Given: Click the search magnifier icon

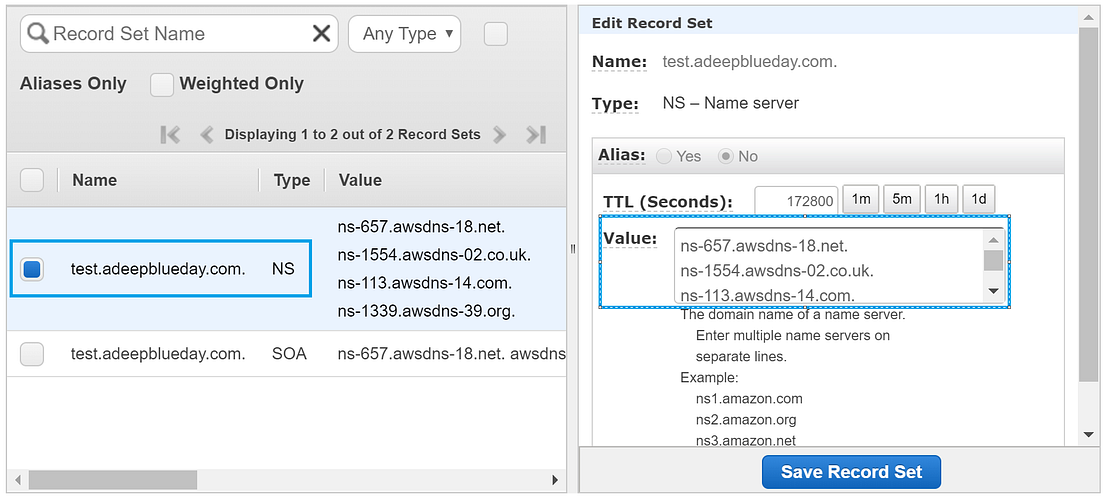Looking at the screenshot, I should click(38, 34).
